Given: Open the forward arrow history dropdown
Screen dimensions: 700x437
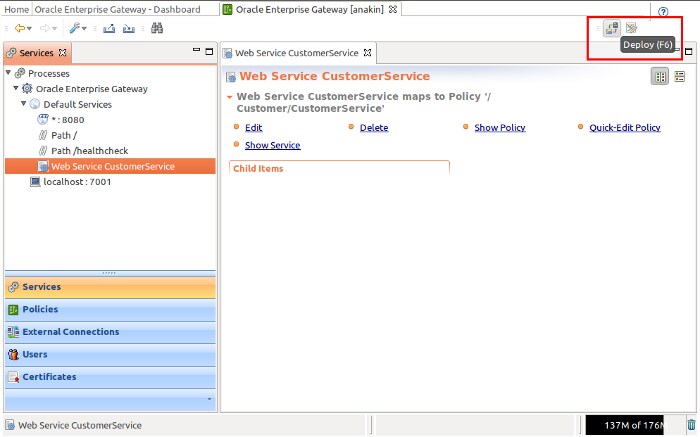Looking at the screenshot, I should 55,29.
